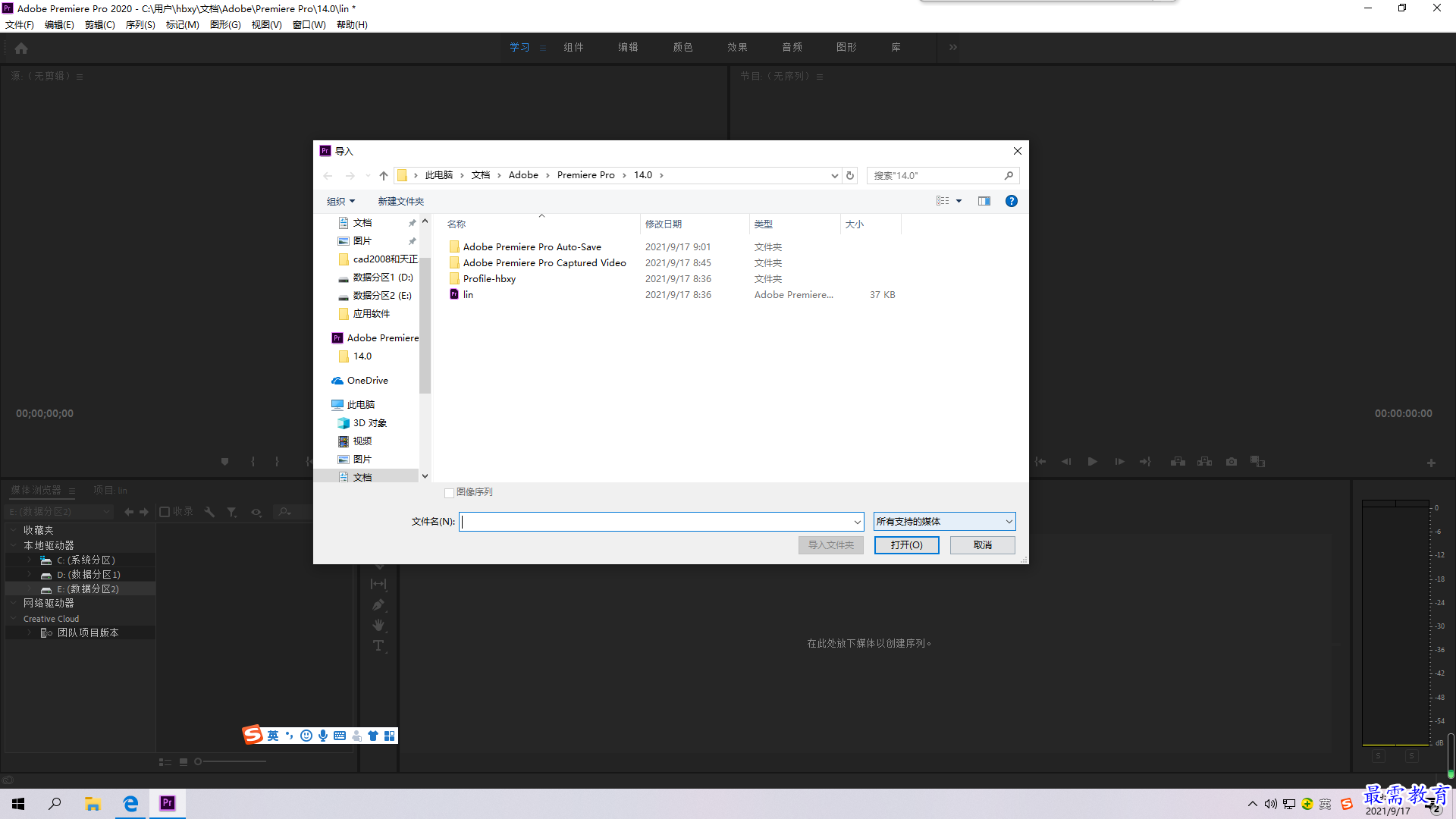This screenshot has width=1456, height=819.
Task: Expand the C: (系统分区) drive tree item
Action: pyautogui.click(x=30, y=560)
